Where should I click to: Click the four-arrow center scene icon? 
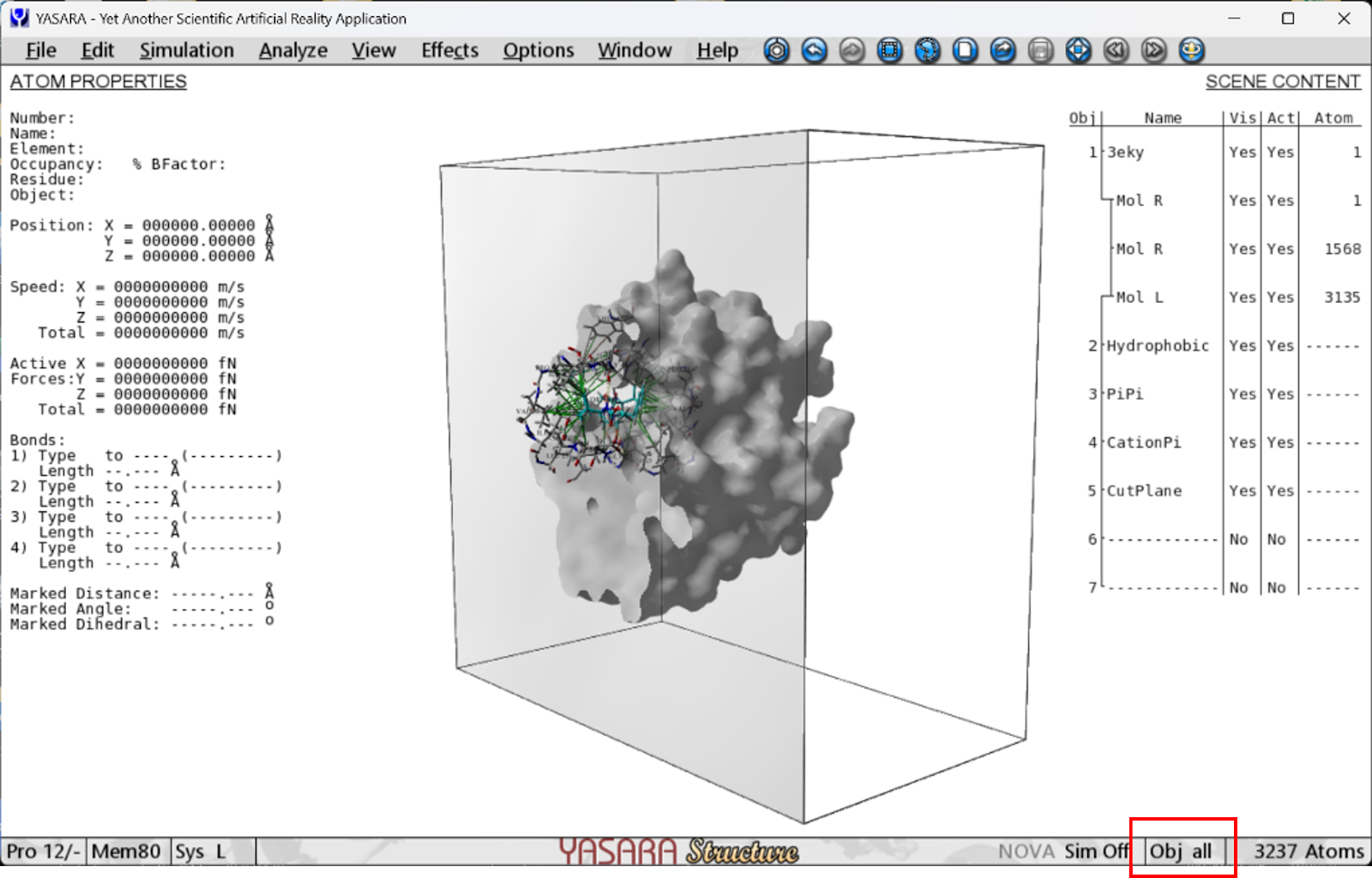coord(1079,51)
